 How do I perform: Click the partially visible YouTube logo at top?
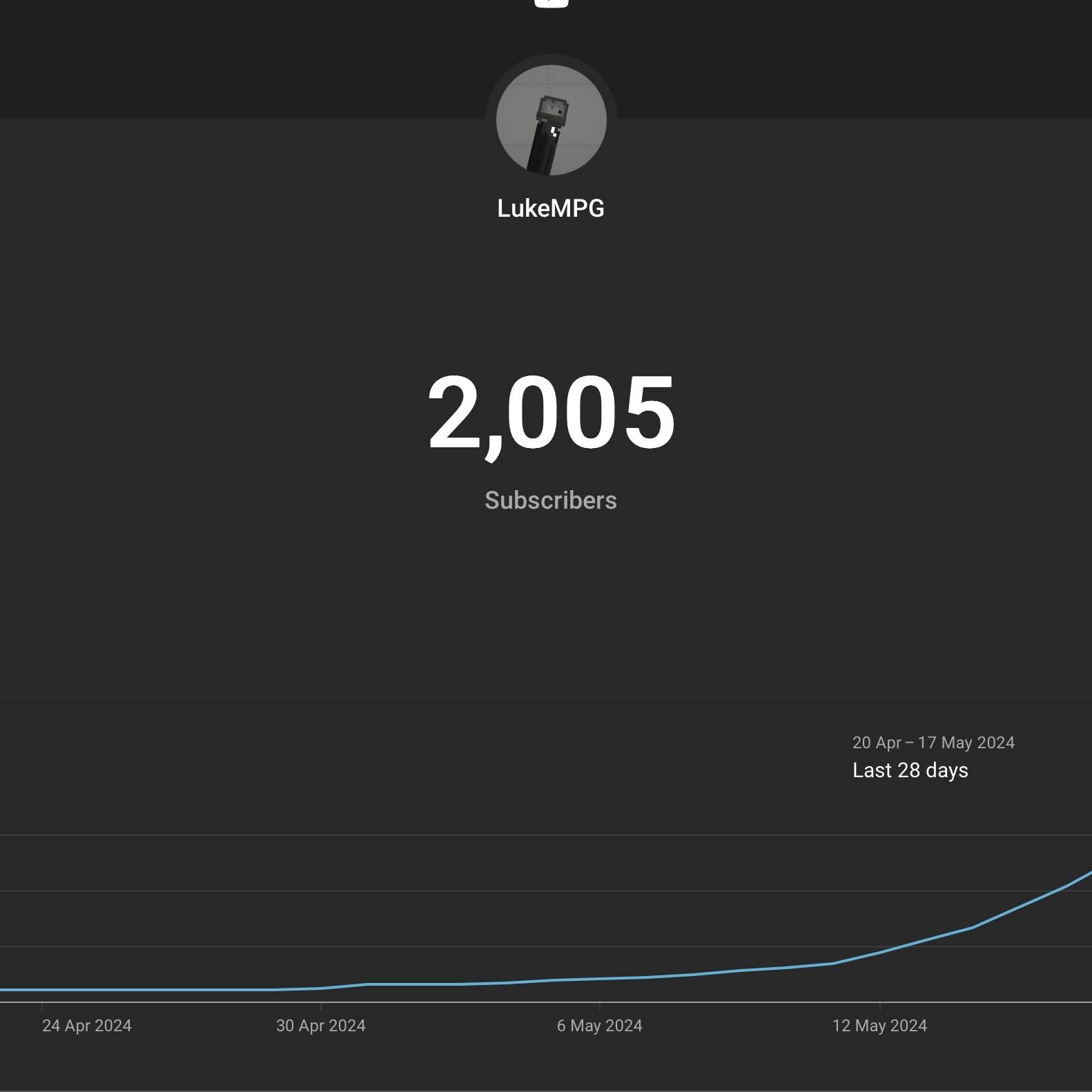[551, 3]
